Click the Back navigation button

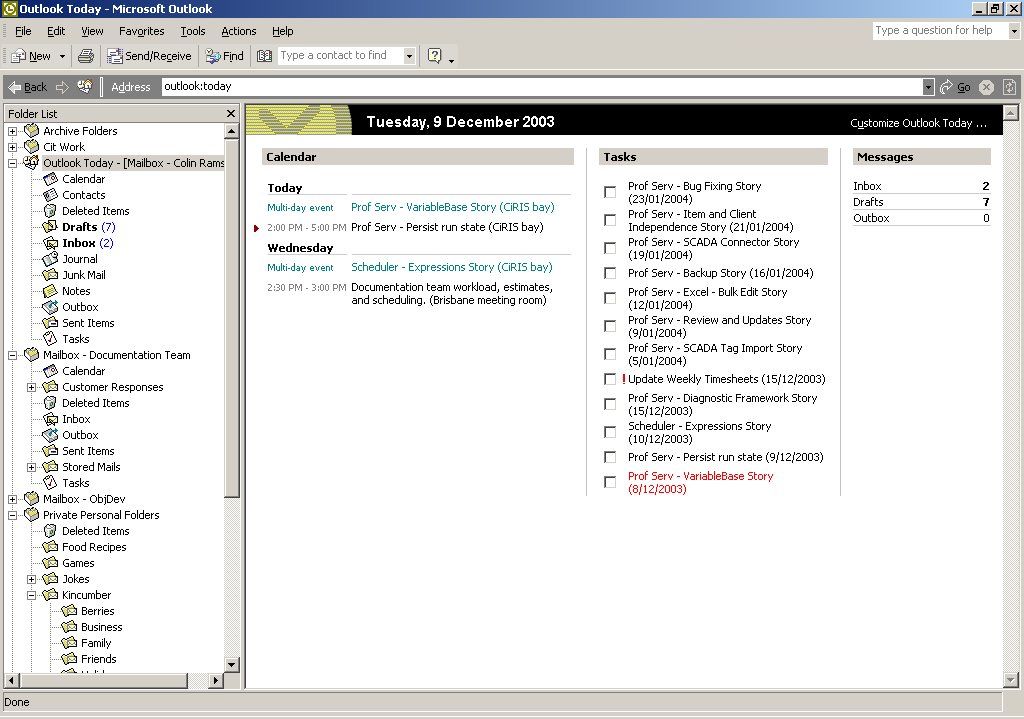(x=27, y=87)
